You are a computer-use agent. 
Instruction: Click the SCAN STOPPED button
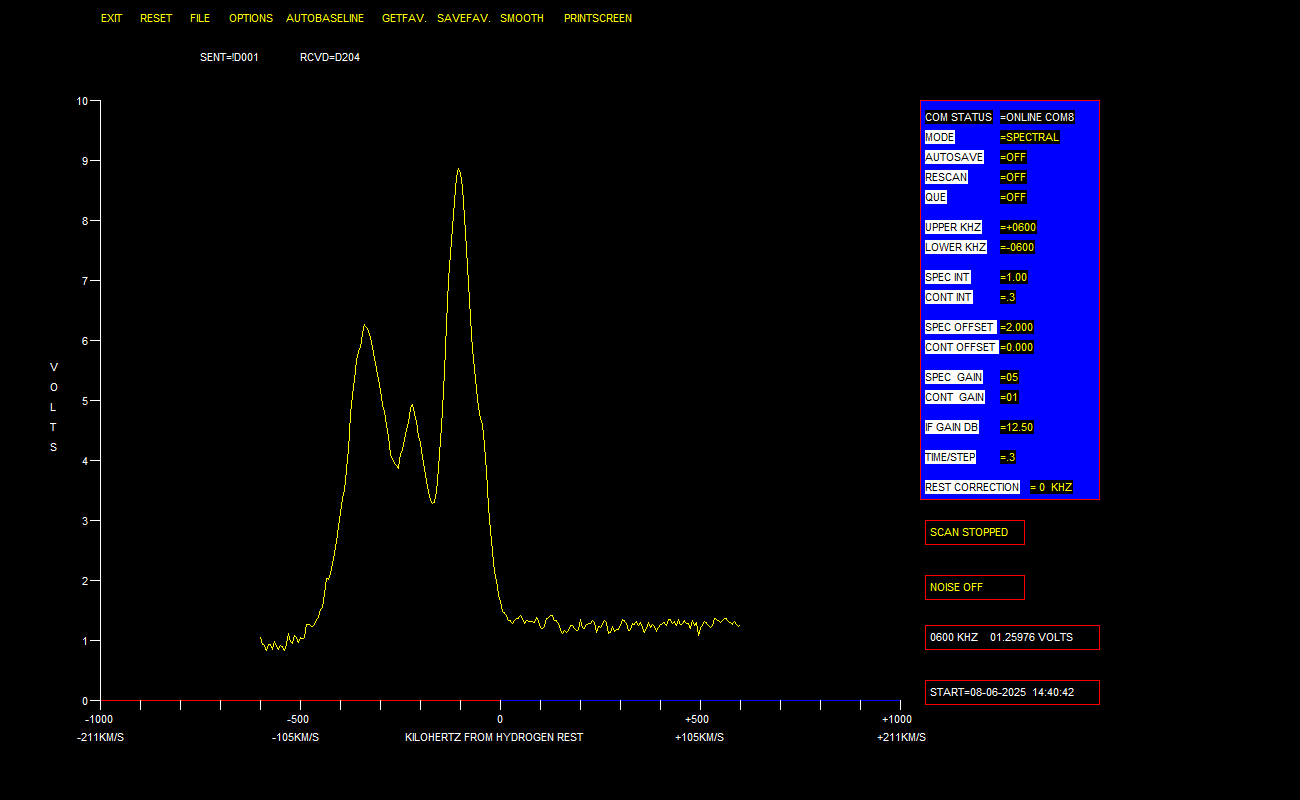[974, 532]
